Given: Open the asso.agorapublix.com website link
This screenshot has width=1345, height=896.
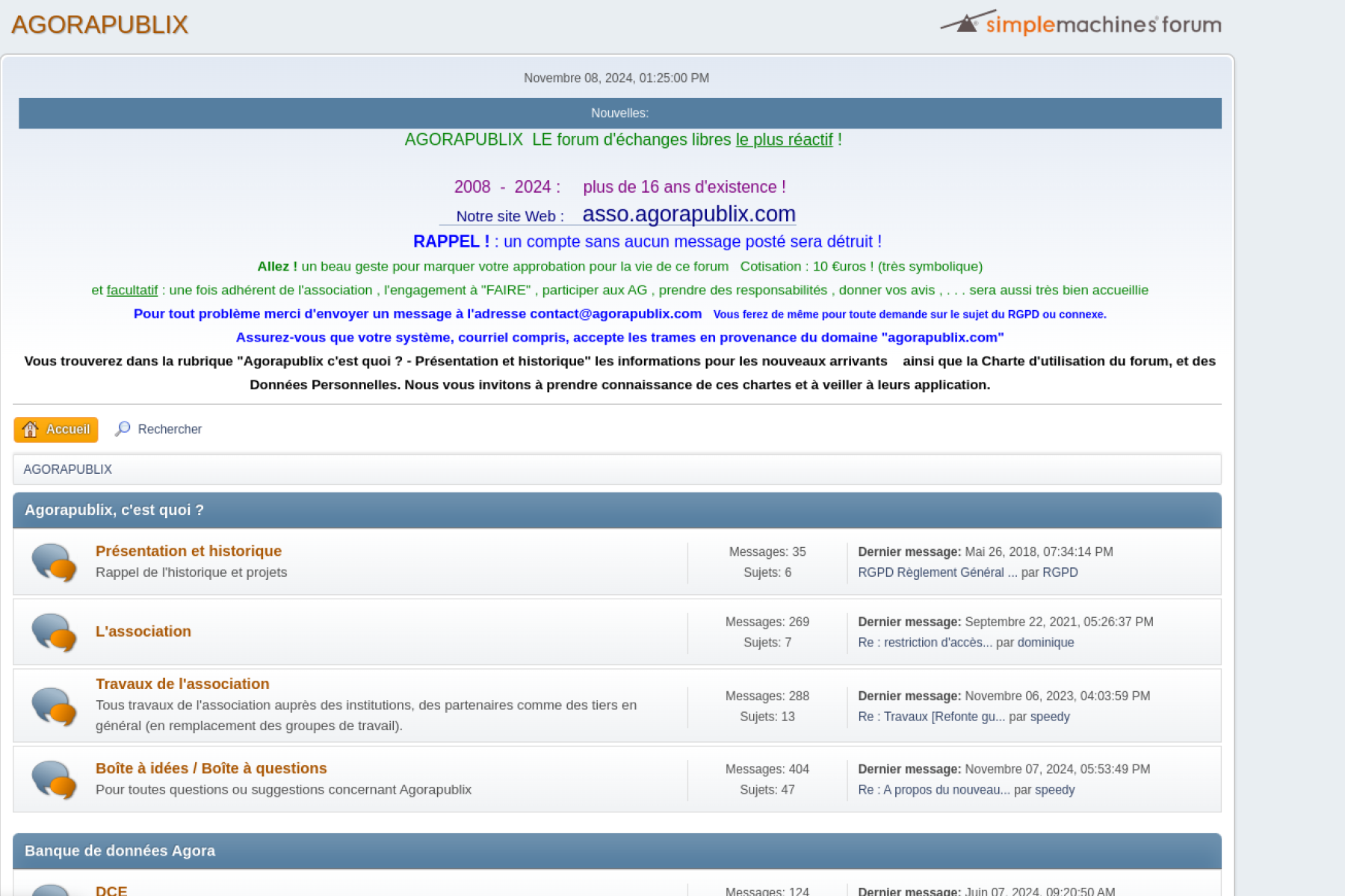Looking at the screenshot, I should tap(689, 214).
